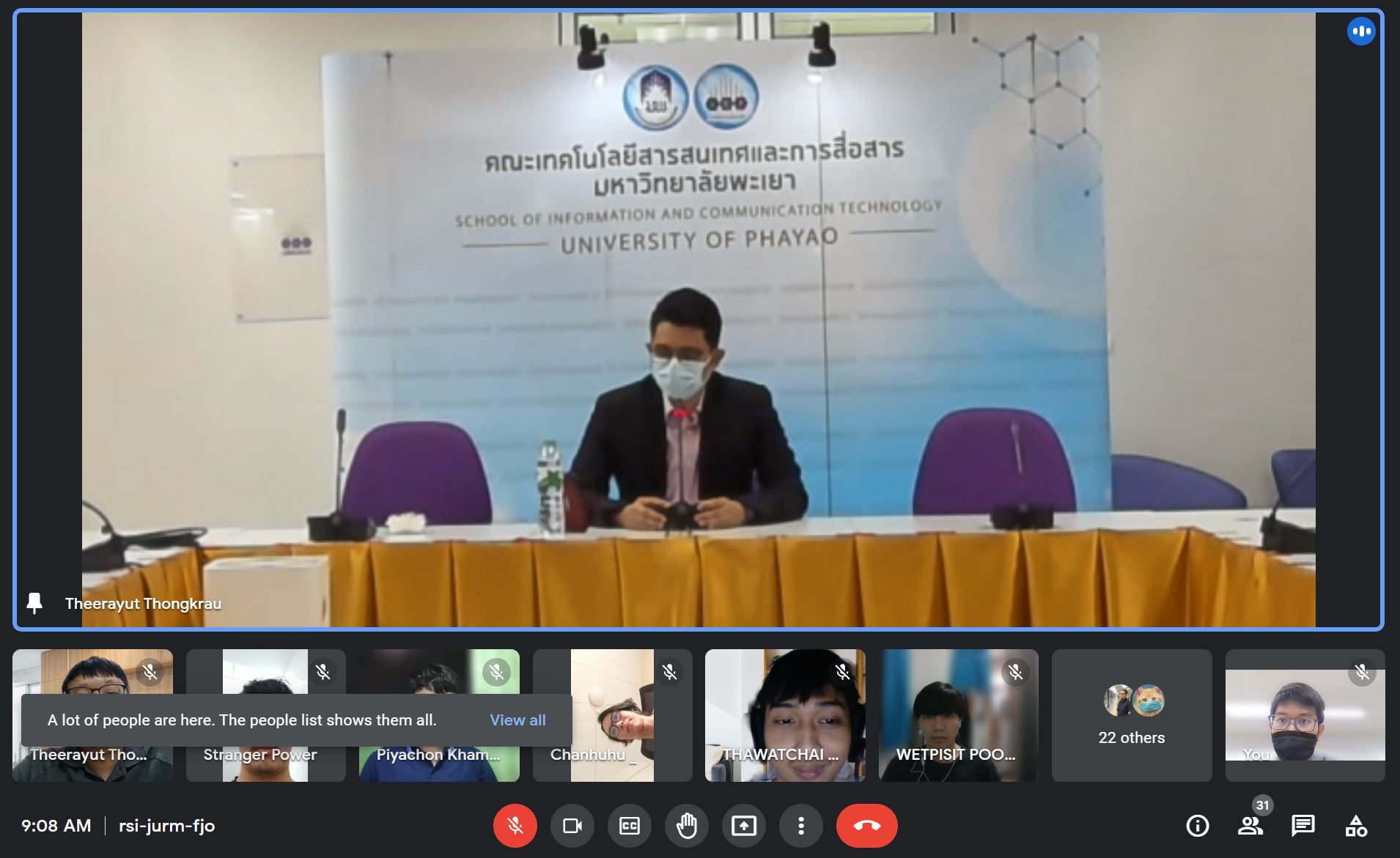The width and height of the screenshot is (1400, 858).
Task: Open the Activities shapes icon
Action: [x=1355, y=826]
